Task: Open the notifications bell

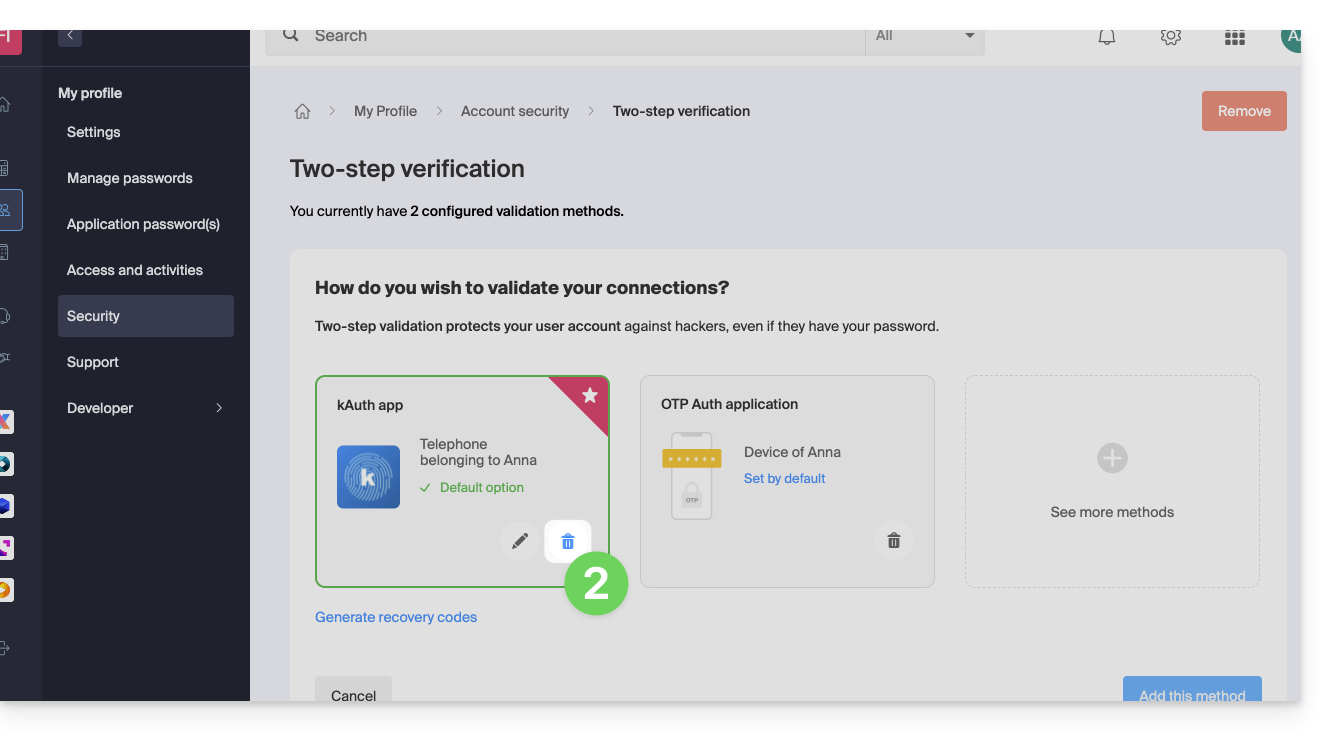Action: (1106, 37)
